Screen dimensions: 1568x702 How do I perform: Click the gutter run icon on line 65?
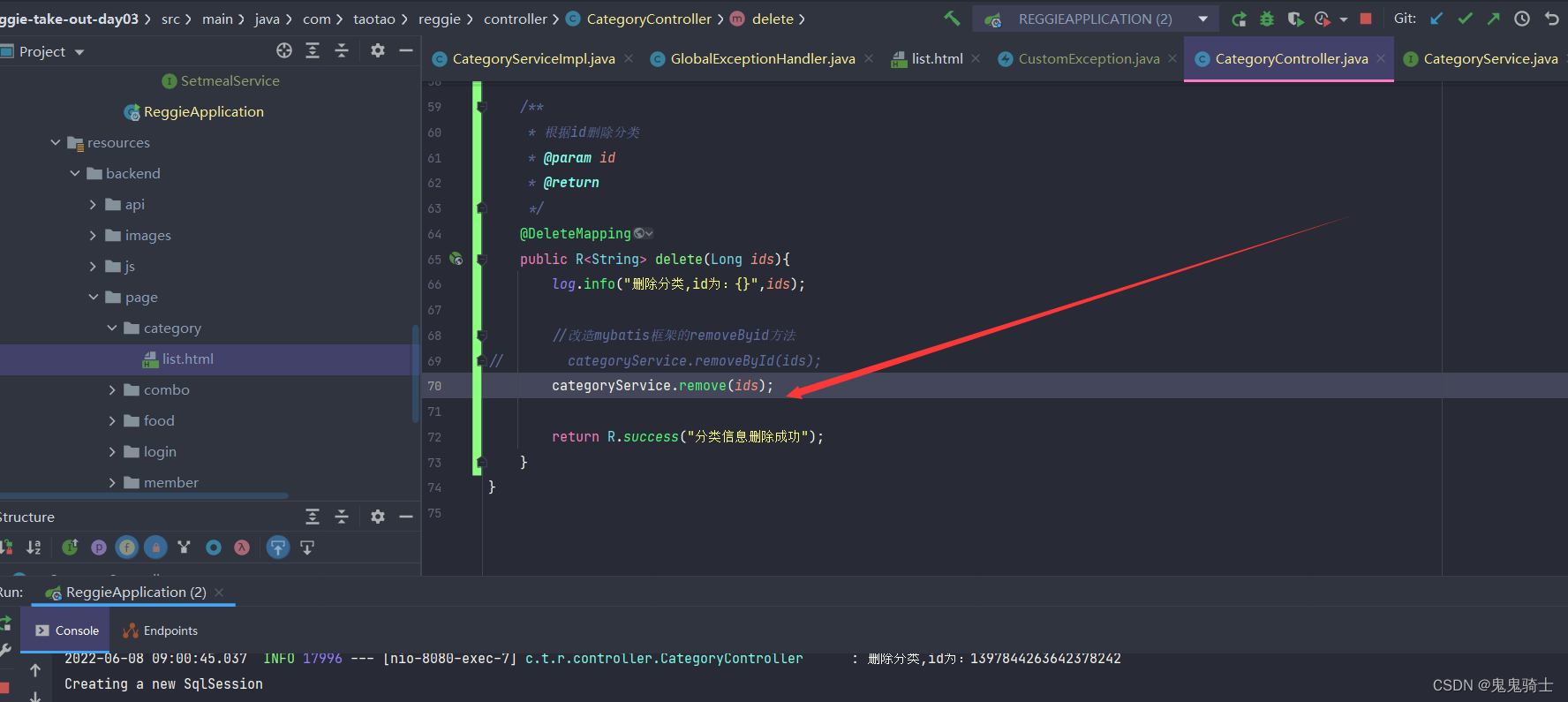click(x=456, y=259)
